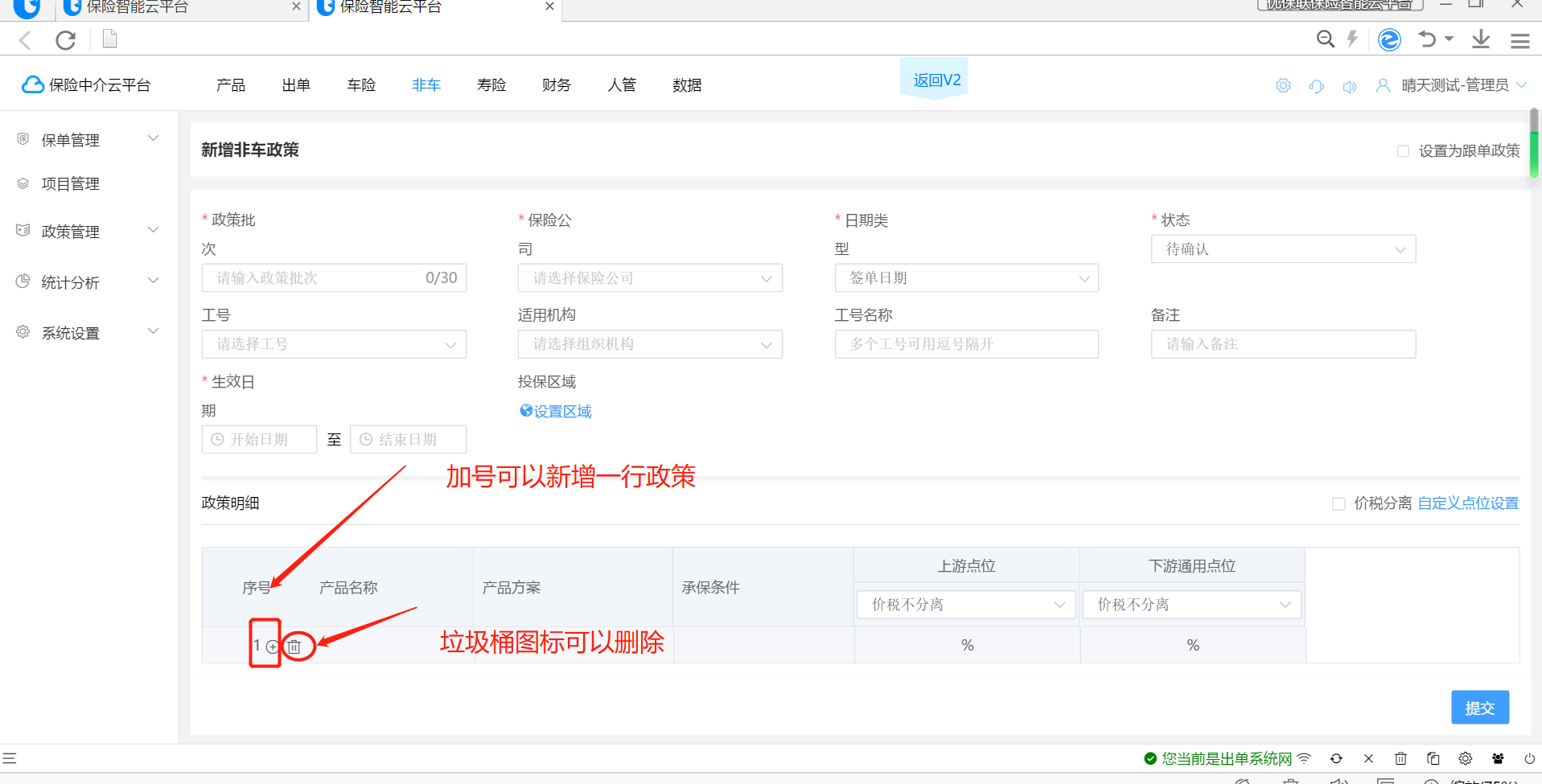Click the lightning speed mode icon
The height and width of the screenshot is (784, 1542).
pos(1352,39)
